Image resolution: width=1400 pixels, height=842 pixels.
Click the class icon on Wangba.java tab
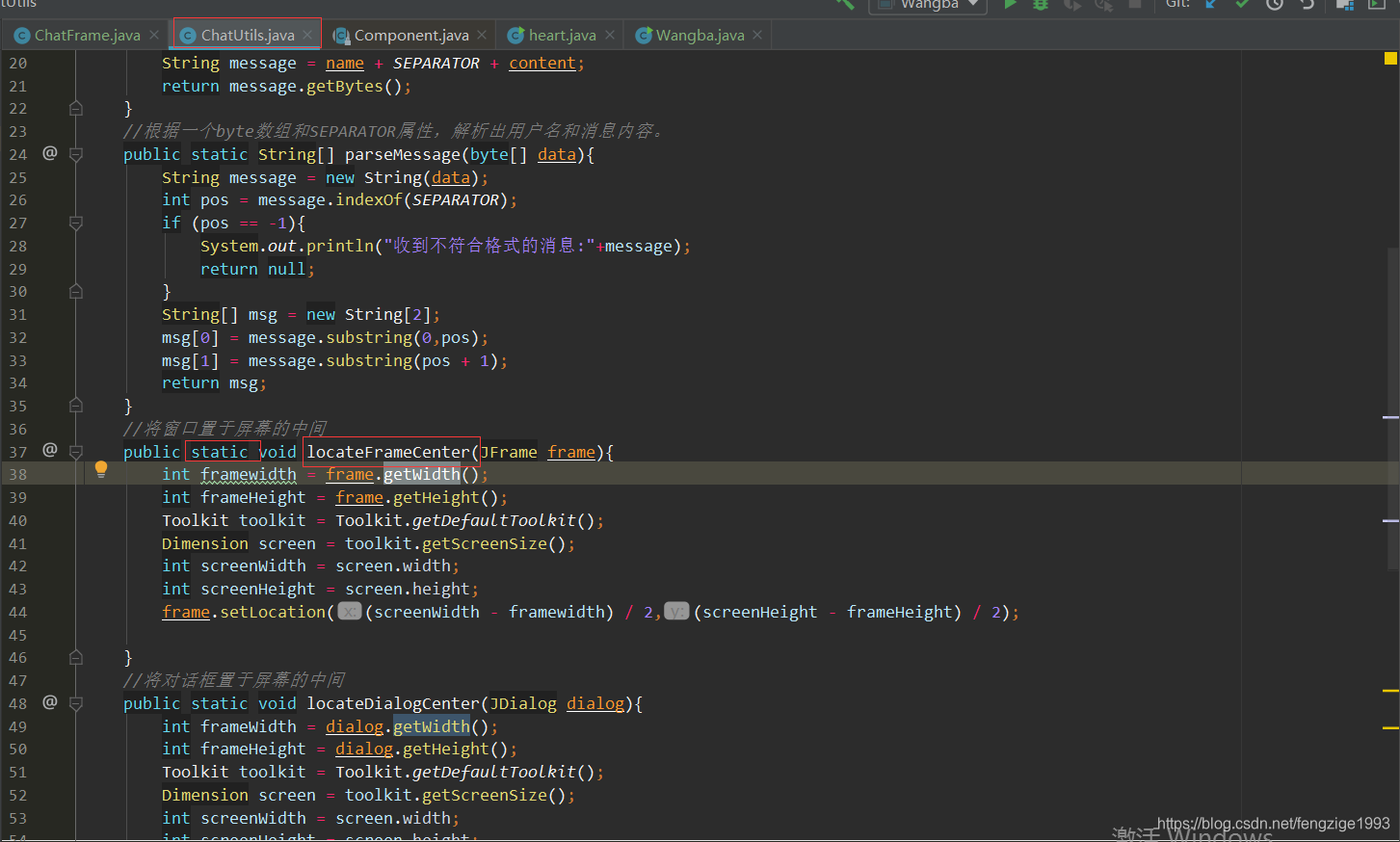644,36
